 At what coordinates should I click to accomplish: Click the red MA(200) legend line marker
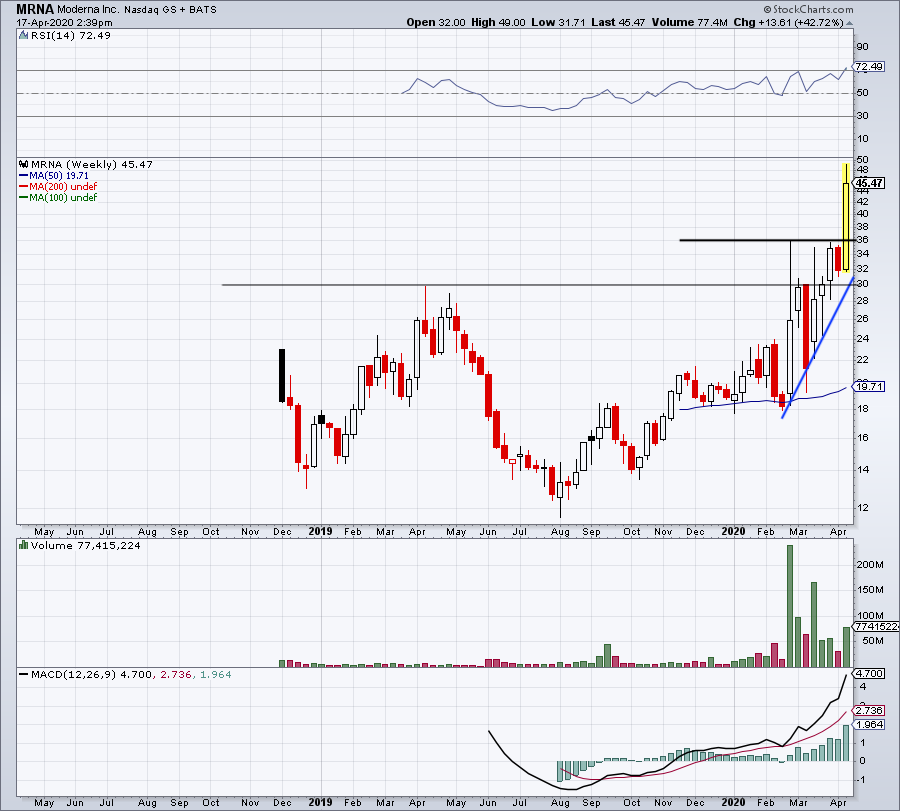24,187
